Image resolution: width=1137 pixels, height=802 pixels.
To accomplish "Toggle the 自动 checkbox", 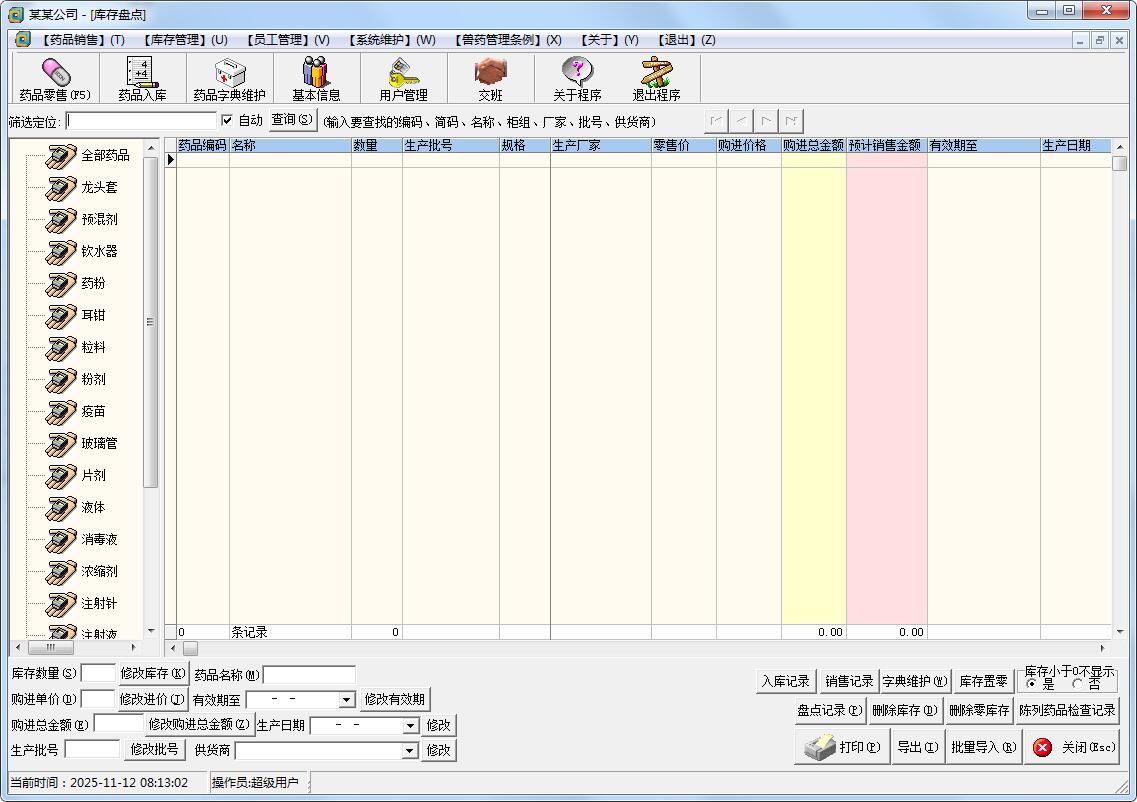I will click(x=227, y=121).
